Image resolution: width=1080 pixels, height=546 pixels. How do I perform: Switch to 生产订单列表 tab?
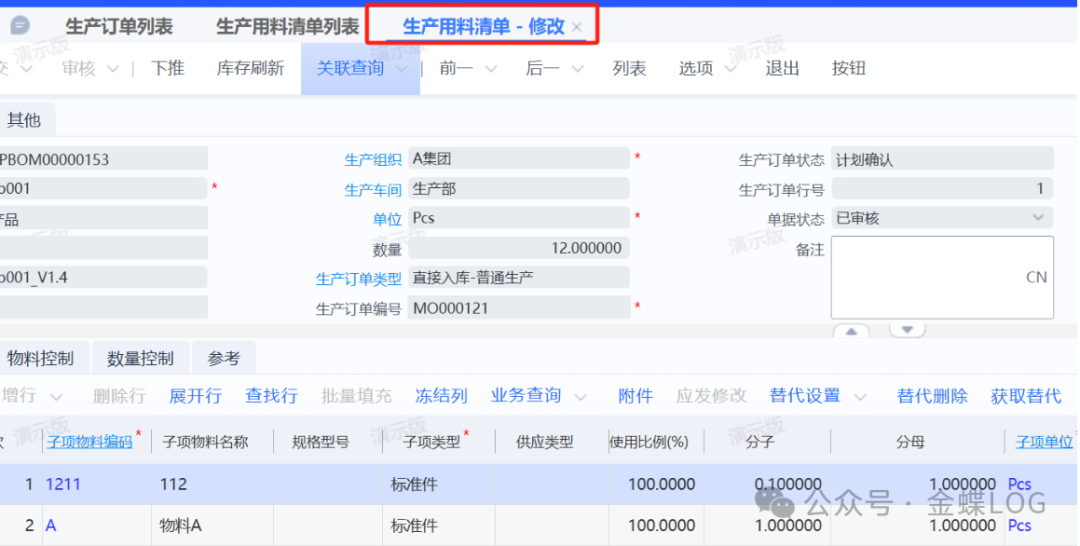(x=118, y=27)
